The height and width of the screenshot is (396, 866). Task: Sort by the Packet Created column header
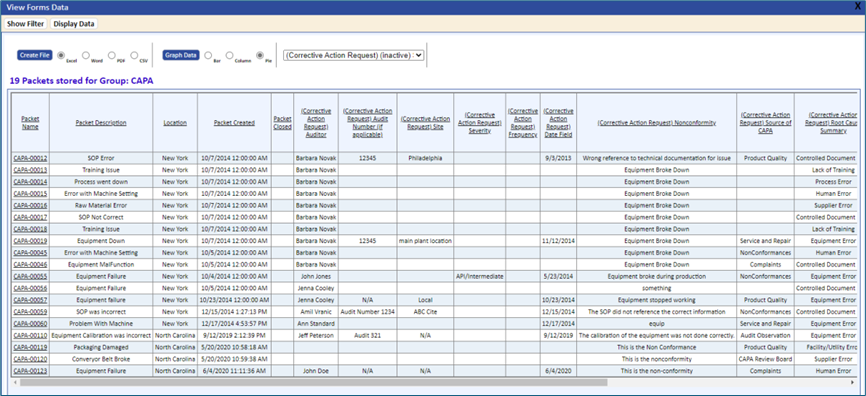234,123
